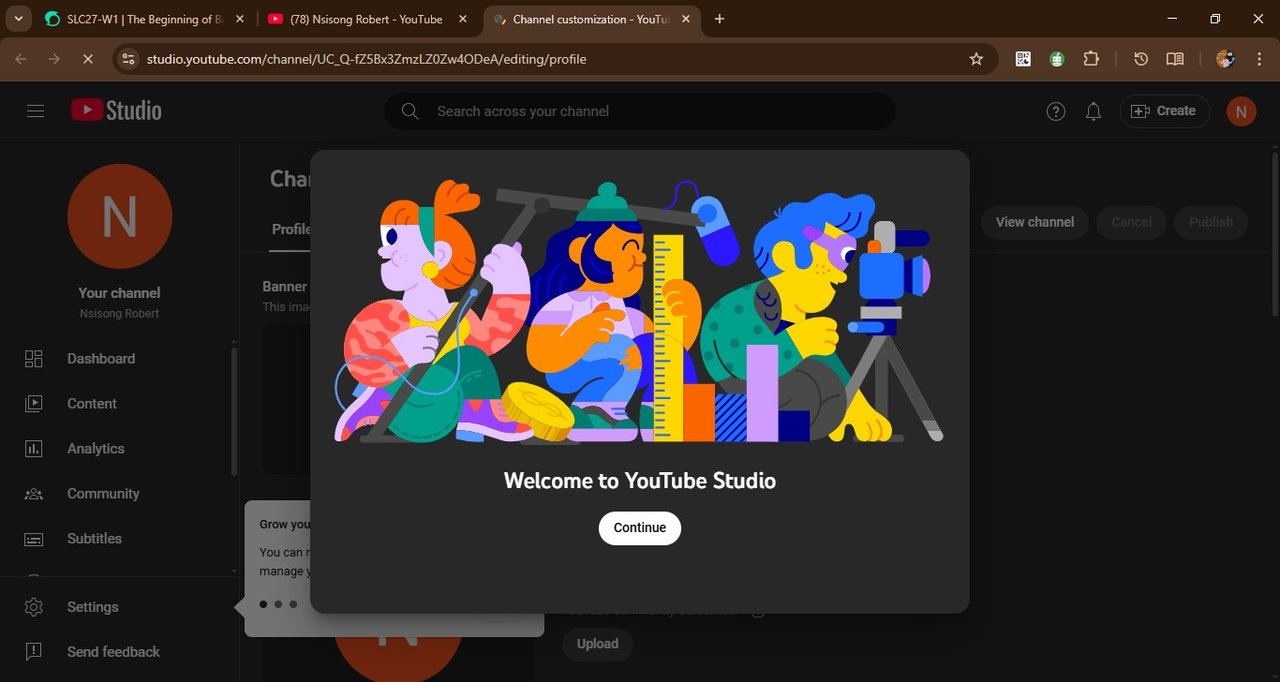Viewport: 1280px width, 682px height.
Task: Close the SLC27-W1 browser tab
Action: click(x=240, y=19)
